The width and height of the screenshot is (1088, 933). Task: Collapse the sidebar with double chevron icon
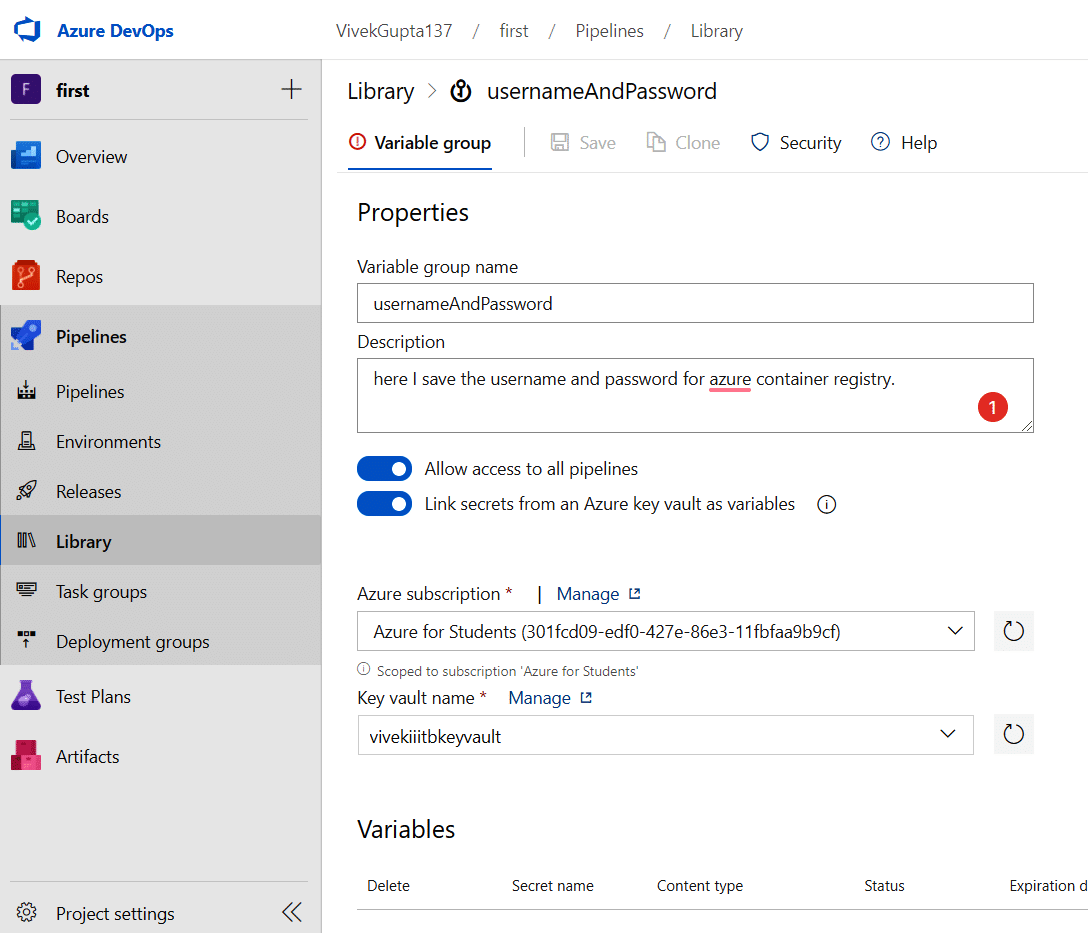tap(291, 912)
